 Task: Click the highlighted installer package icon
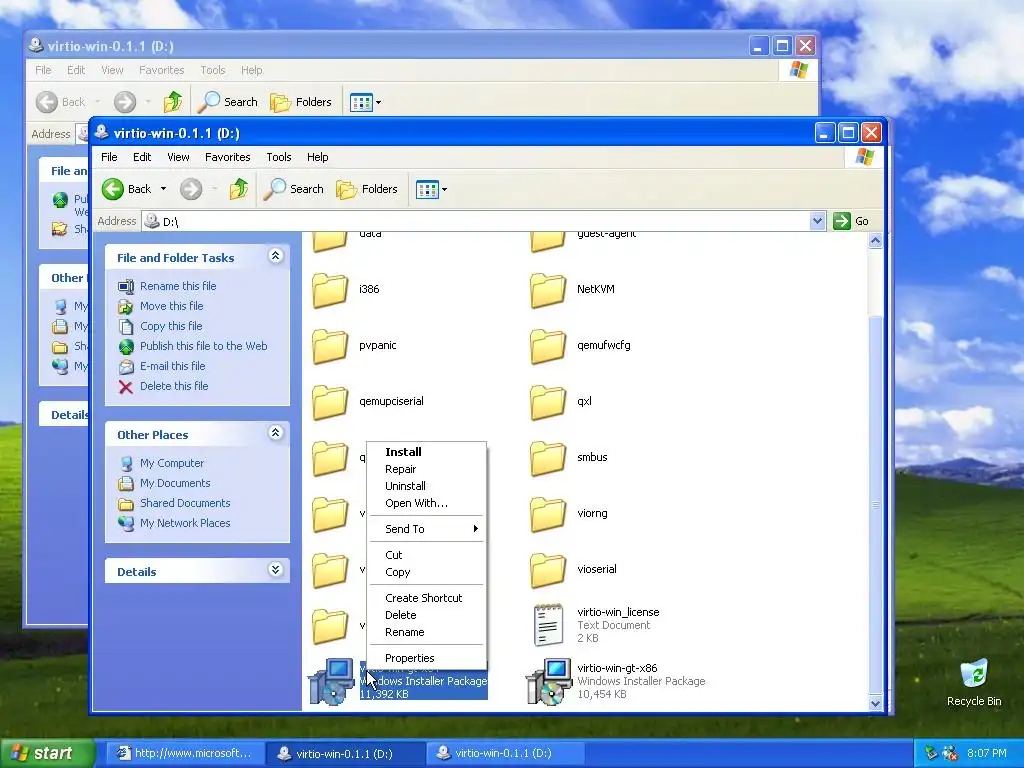[x=331, y=682]
